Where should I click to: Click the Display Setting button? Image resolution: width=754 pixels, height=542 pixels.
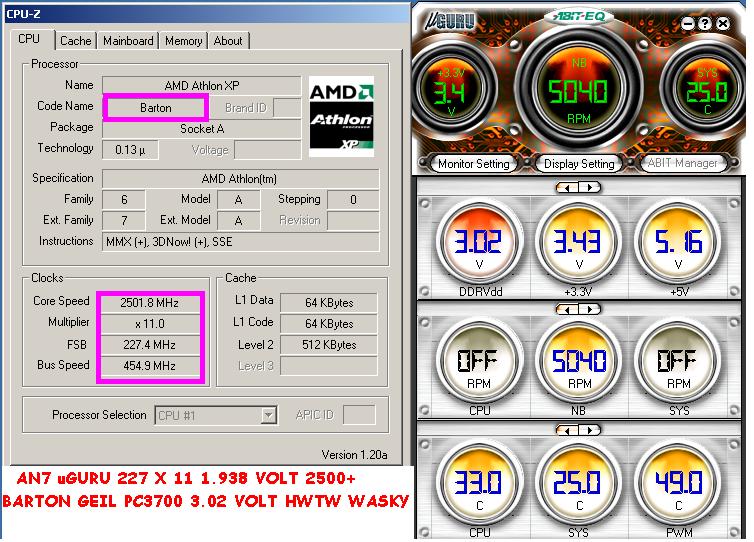coord(579,163)
